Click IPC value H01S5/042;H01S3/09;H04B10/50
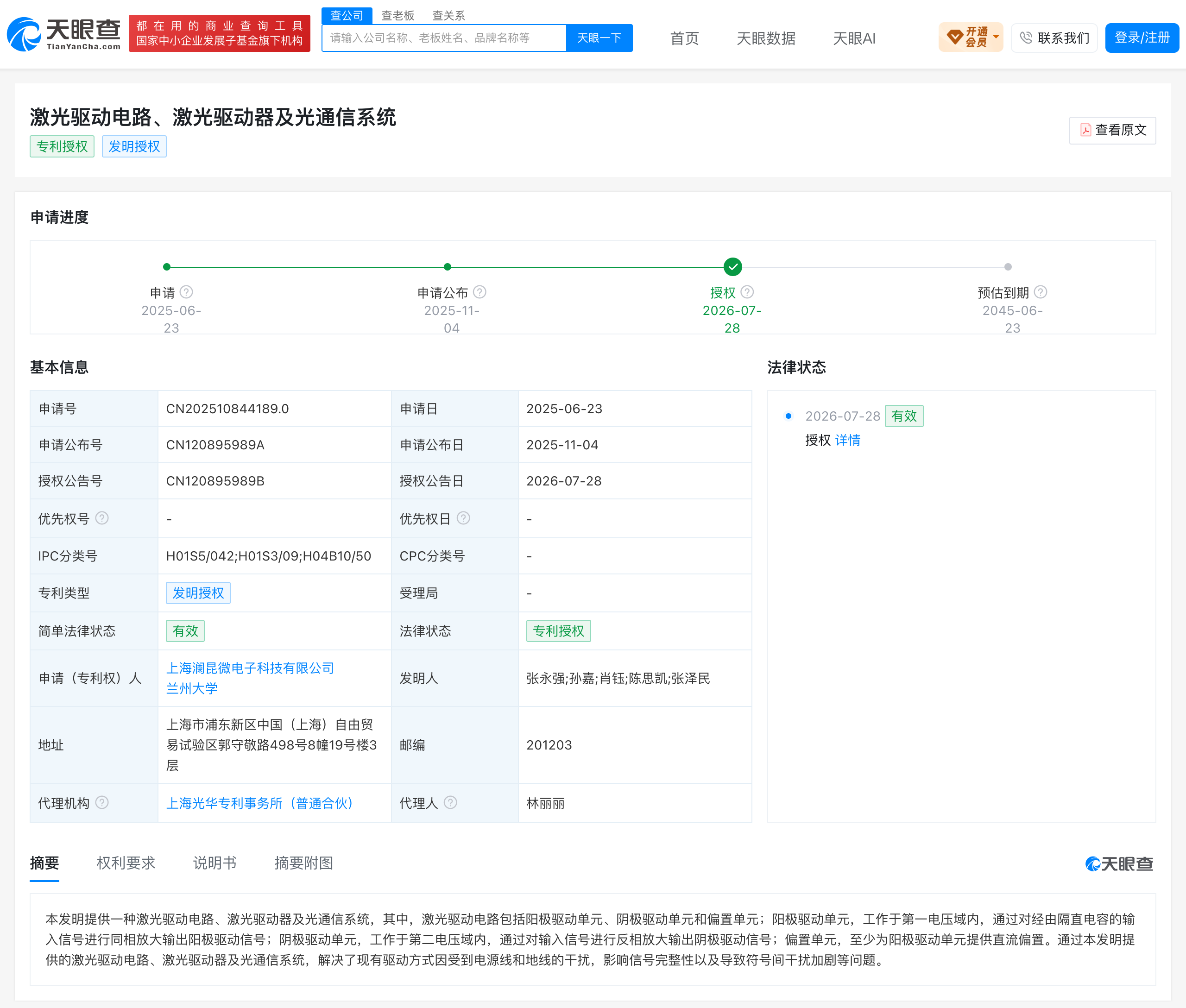This screenshot has height=1008, width=1186. pos(269,556)
